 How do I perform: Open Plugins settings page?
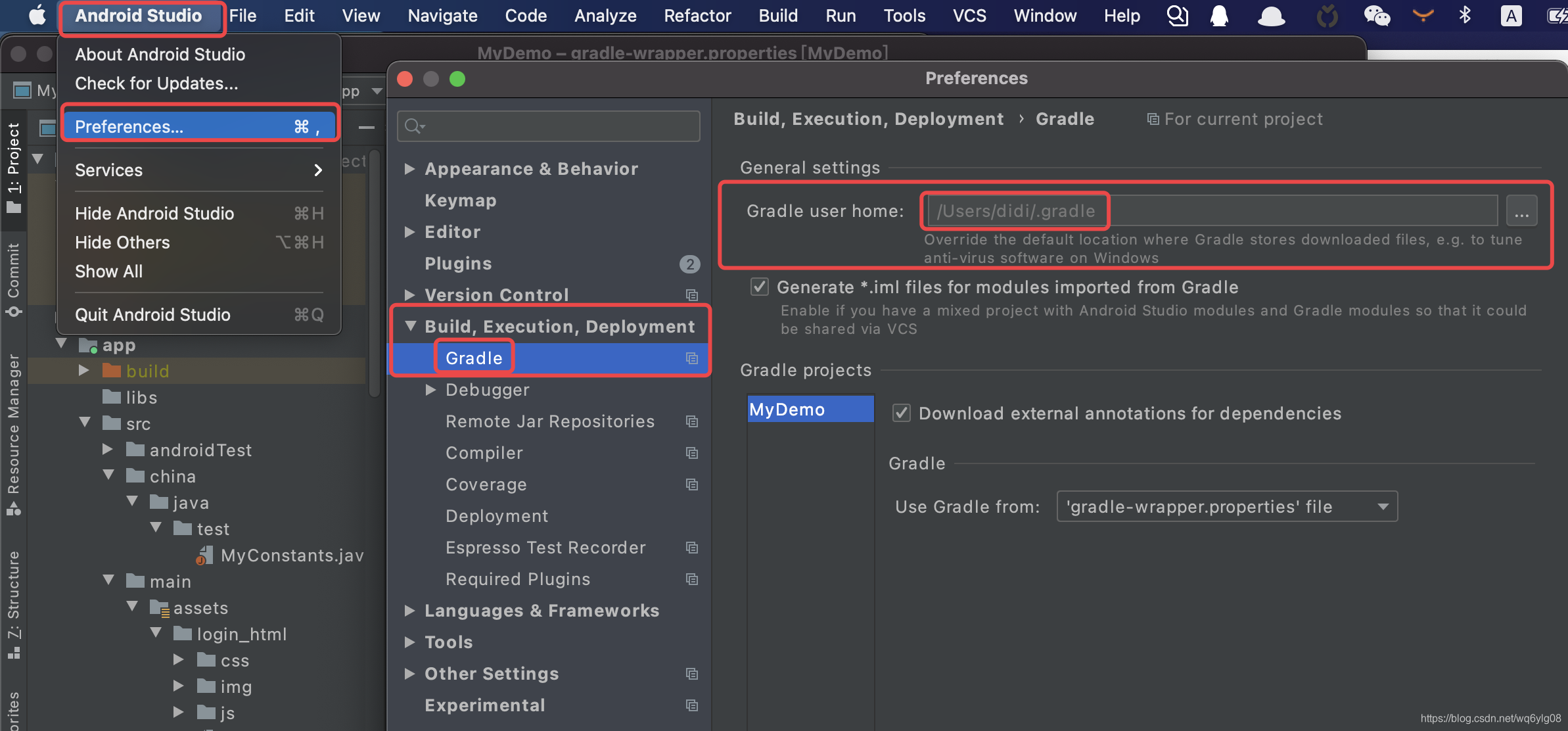[x=458, y=264]
